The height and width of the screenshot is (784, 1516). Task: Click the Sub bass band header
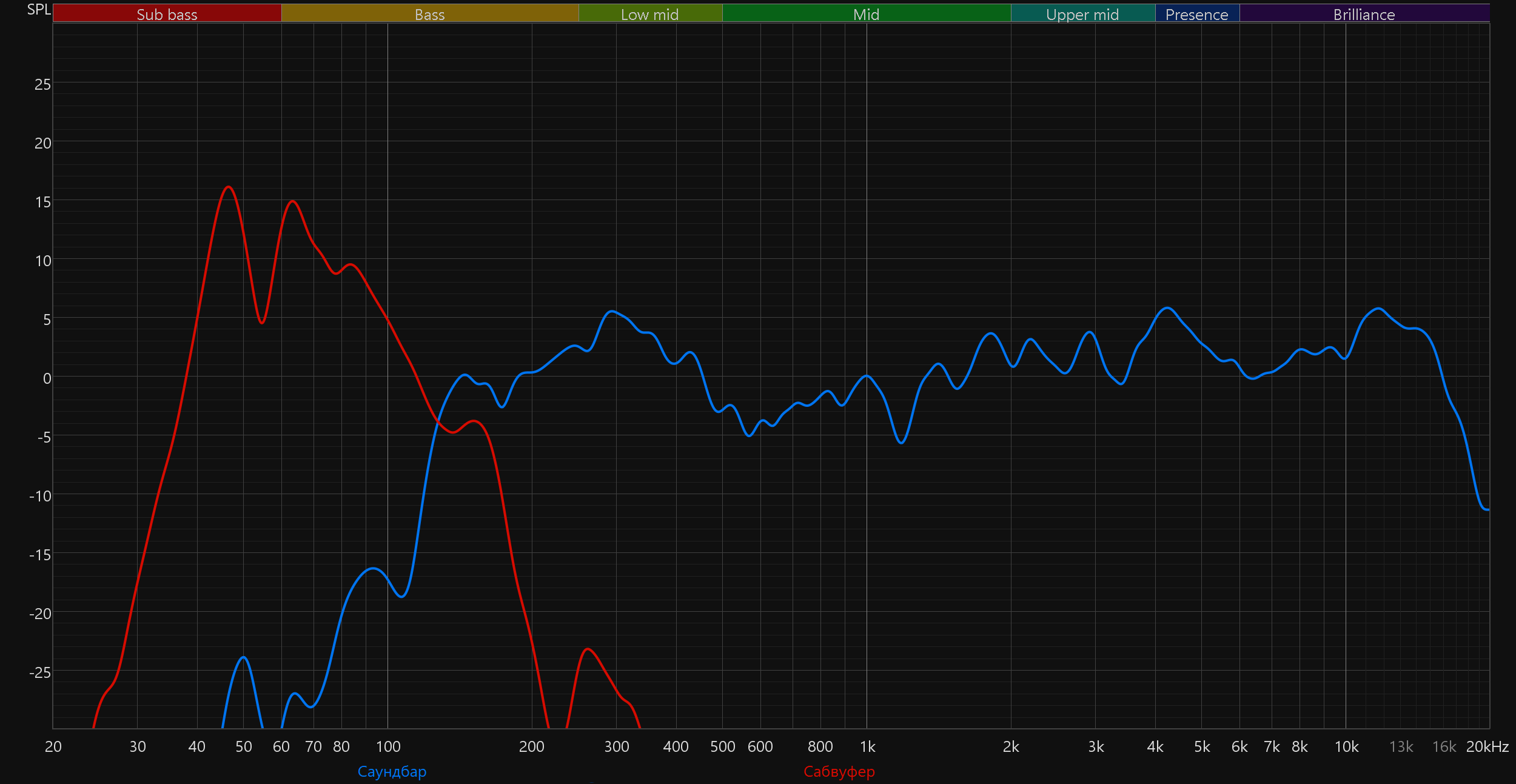click(x=167, y=14)
